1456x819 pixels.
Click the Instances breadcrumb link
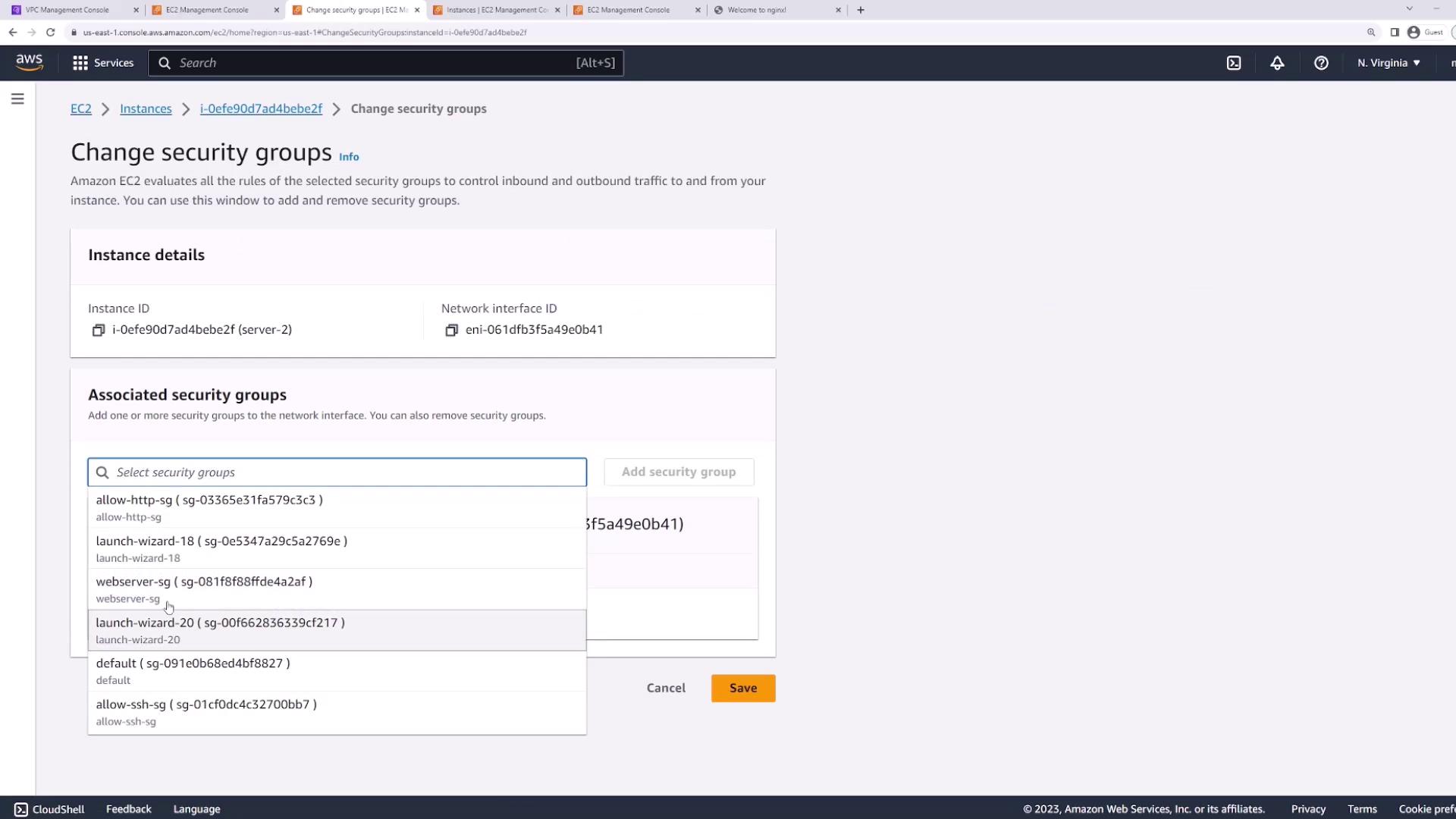tap(146, 108)
